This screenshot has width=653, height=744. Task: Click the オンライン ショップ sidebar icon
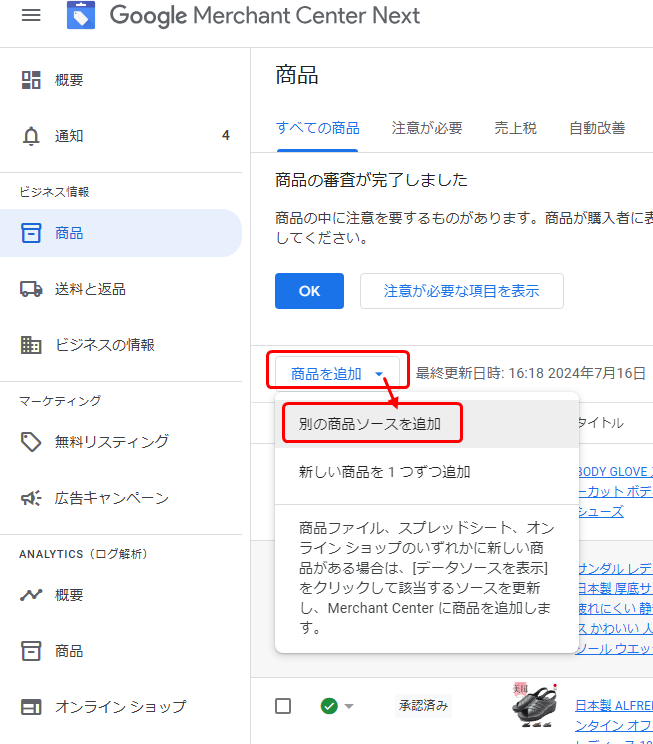pos(31,707)
